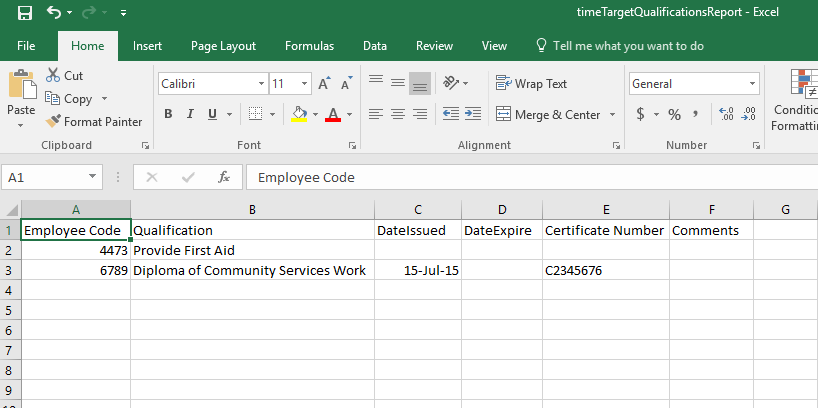Cut the selected cell
This screenshot has height=408, width=818.
coord(64,76)
